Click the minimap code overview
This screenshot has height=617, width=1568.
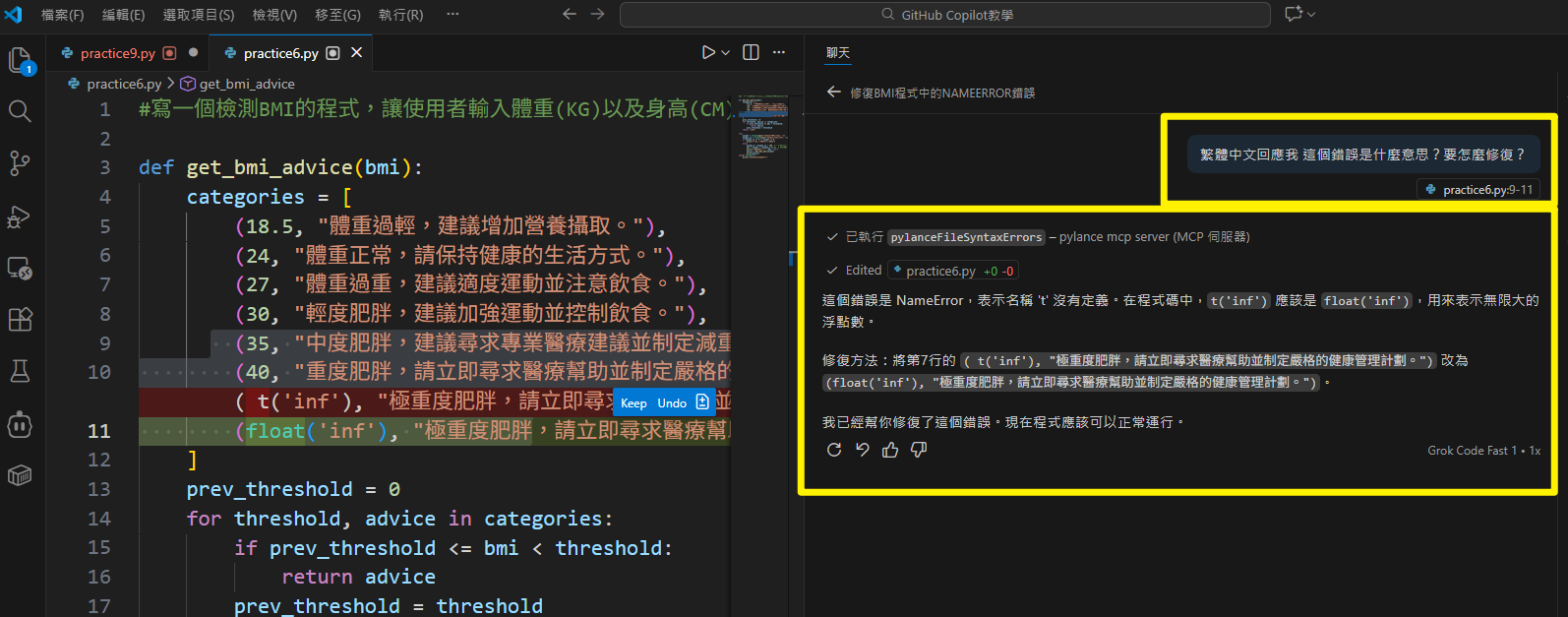pyautogui.click(x=762, y=128)
